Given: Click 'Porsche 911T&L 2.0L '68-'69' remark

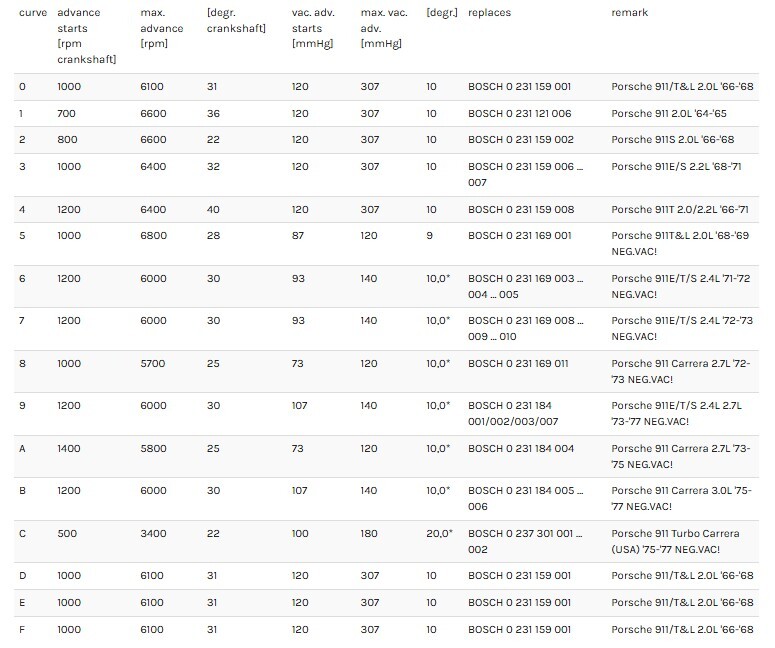Looking at the screenshot, I should tap(680, 244).
